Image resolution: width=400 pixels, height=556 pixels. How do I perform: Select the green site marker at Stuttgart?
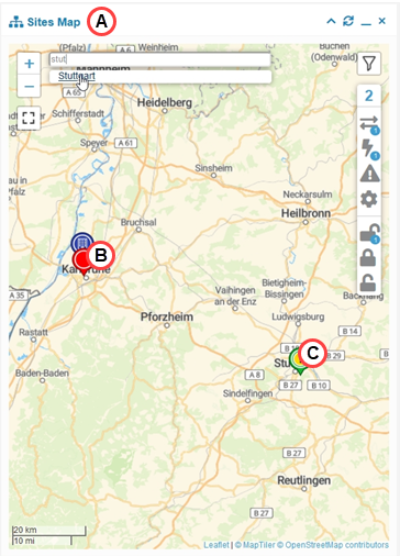[x=299, y=362]
